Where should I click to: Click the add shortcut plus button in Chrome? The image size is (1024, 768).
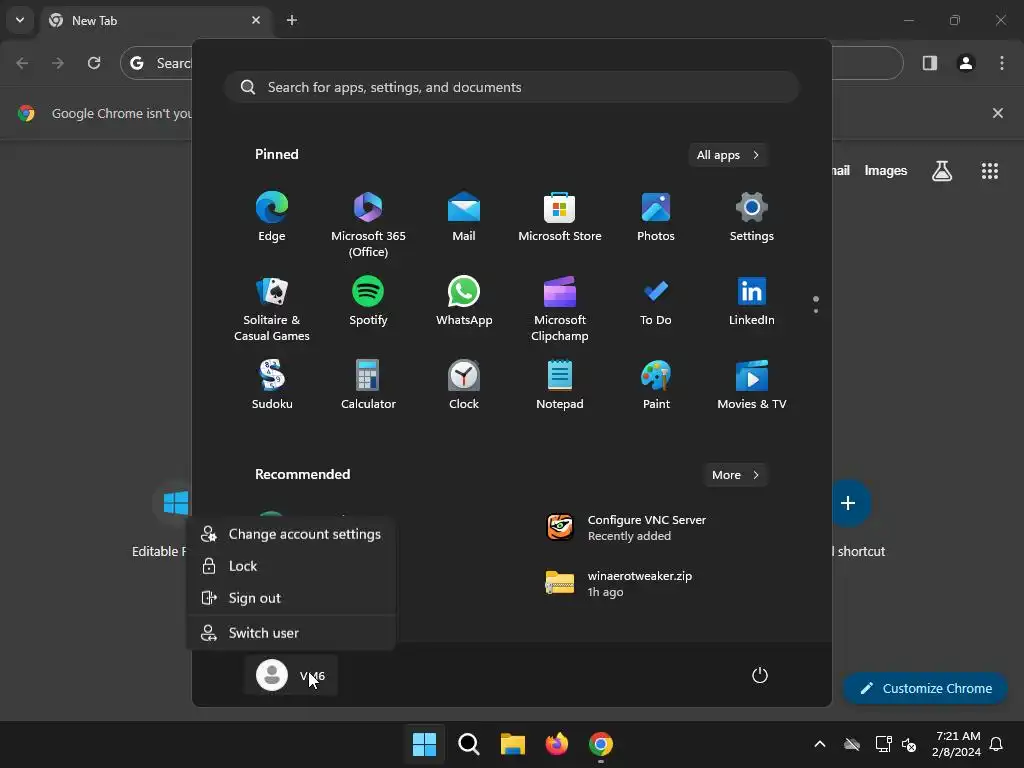(x=848, y=504)
